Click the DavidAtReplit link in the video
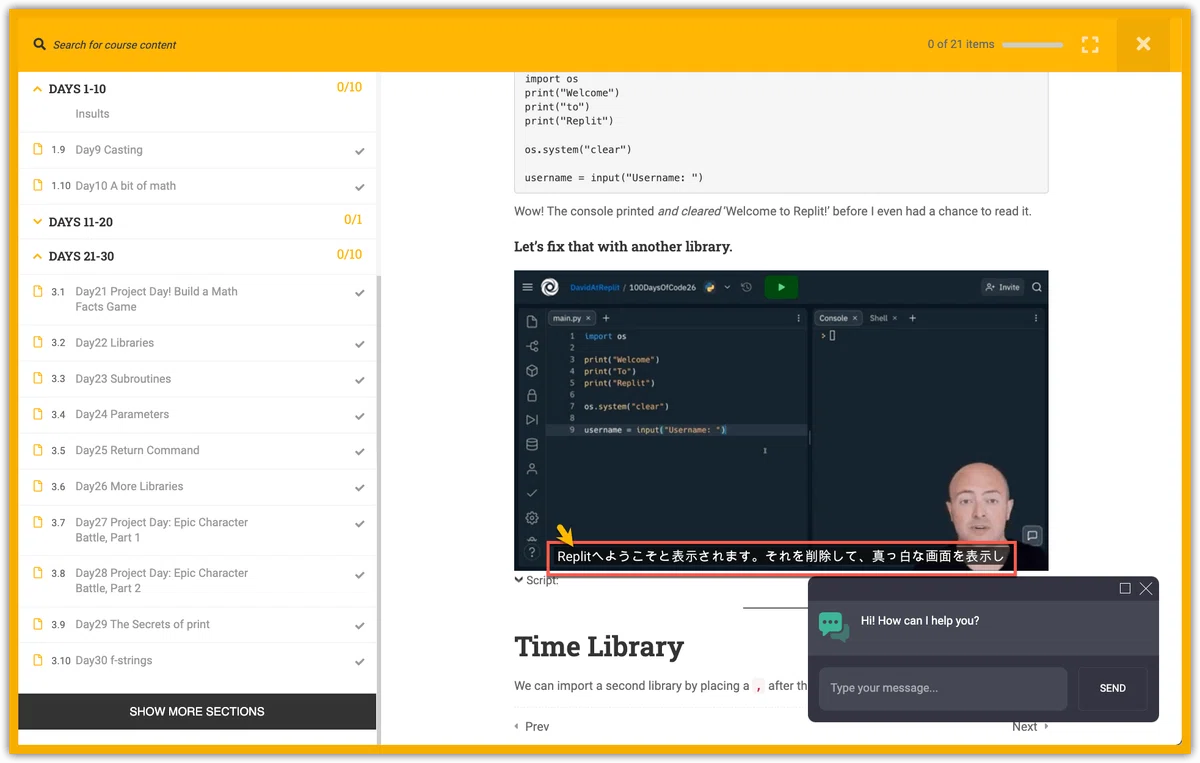The height and width of the screenshot is (763, 1200). point(596,287)
